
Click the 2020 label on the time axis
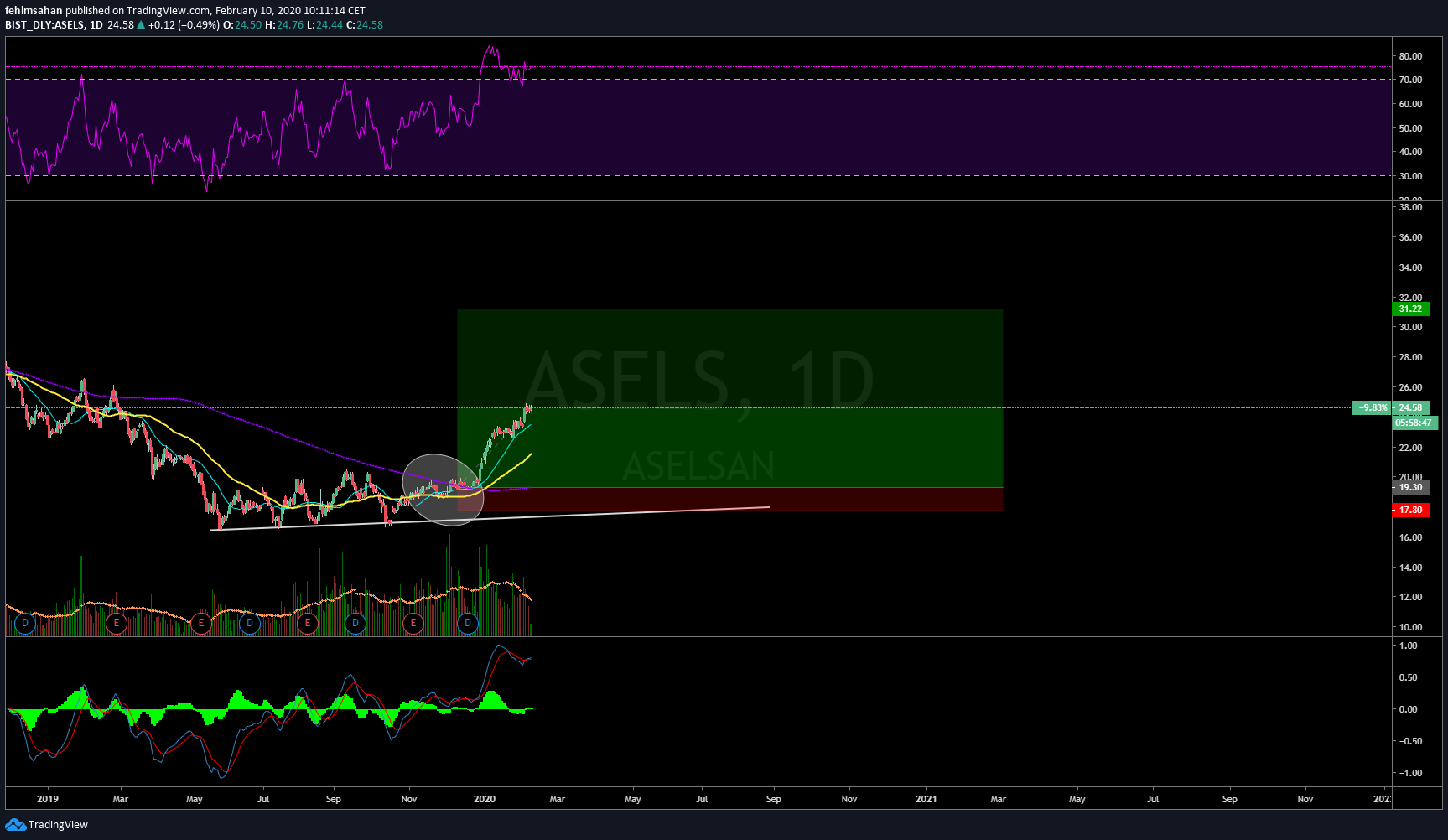(x=485, y=799)
